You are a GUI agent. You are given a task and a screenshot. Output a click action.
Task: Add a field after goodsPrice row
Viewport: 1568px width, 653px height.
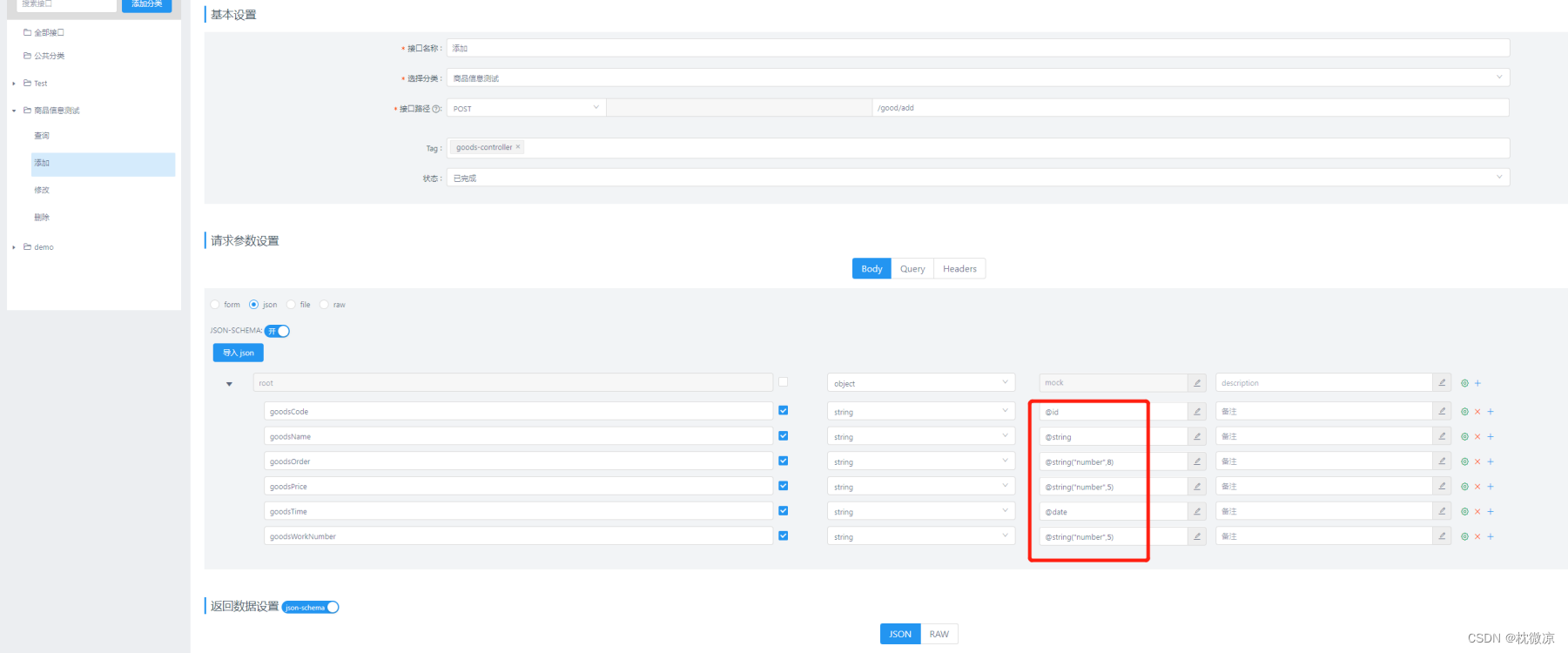click(1491, 487)
